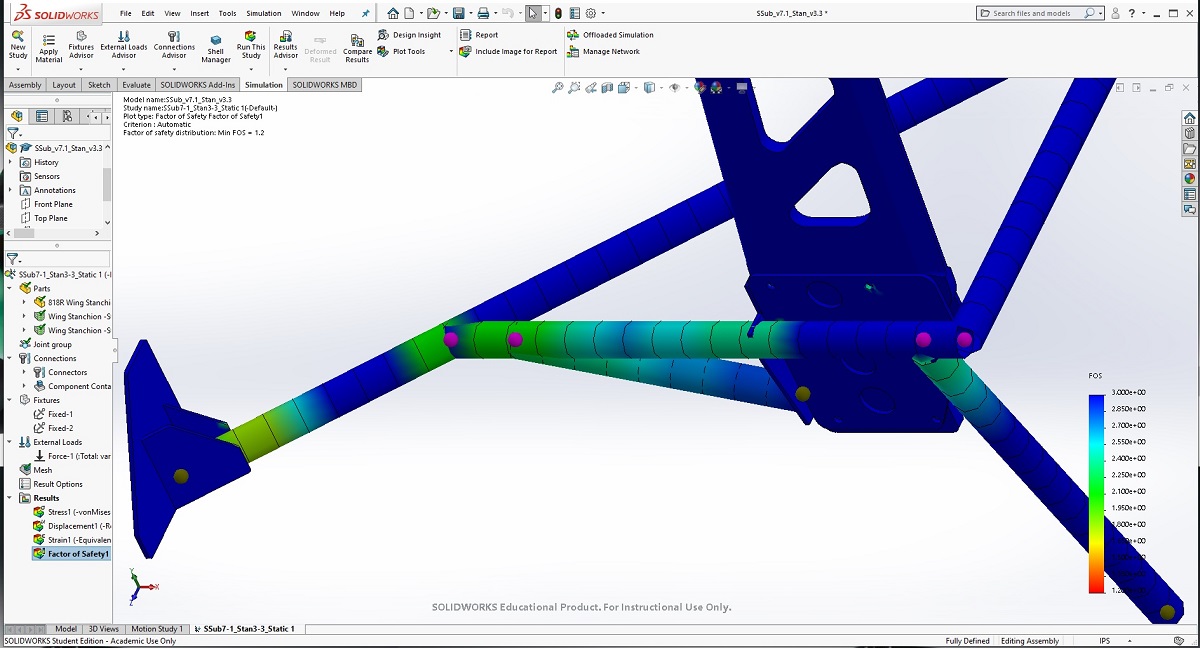
Task: Open Custom Properties in task pane
Action: tap(1189, 194)
